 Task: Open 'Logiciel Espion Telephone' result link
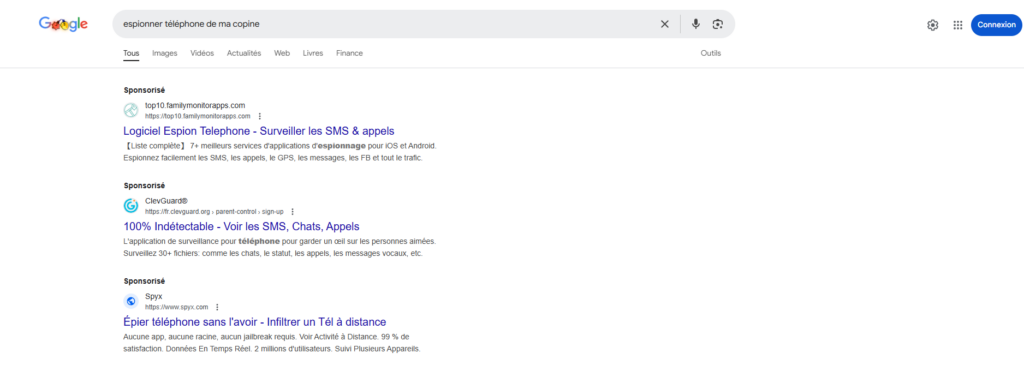click(x=259, y=131)
